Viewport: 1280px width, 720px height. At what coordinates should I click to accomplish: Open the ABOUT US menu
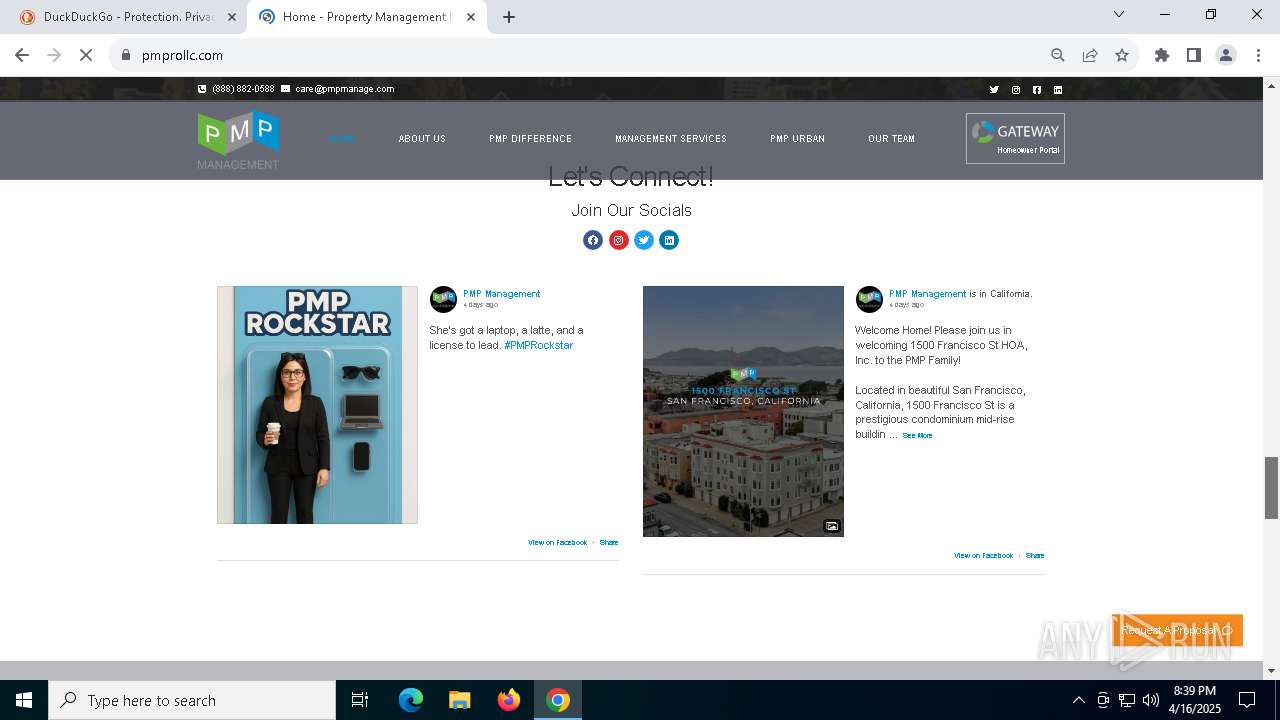tap(422, 139)
